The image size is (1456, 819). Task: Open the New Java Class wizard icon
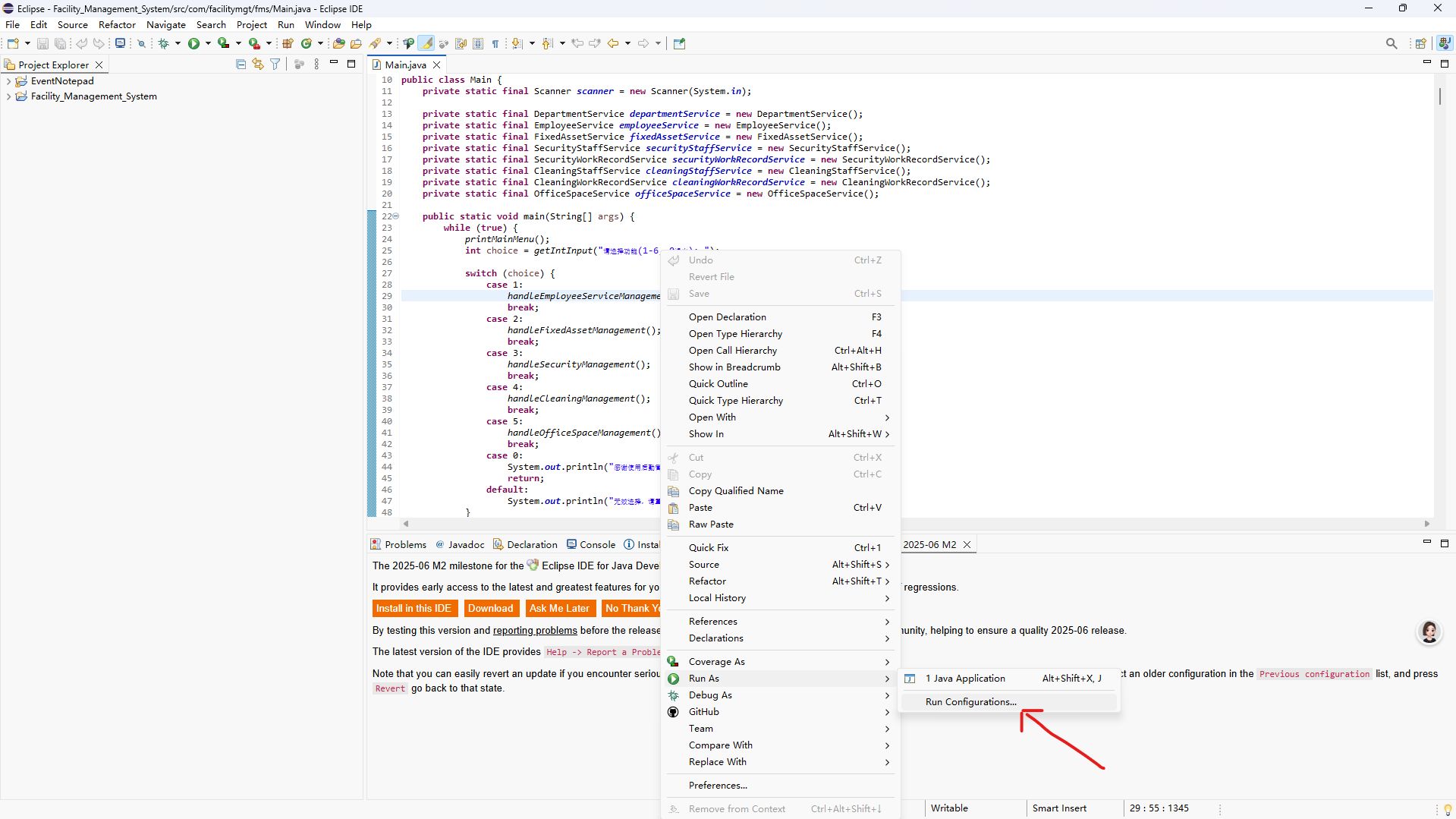coord(307,44)
